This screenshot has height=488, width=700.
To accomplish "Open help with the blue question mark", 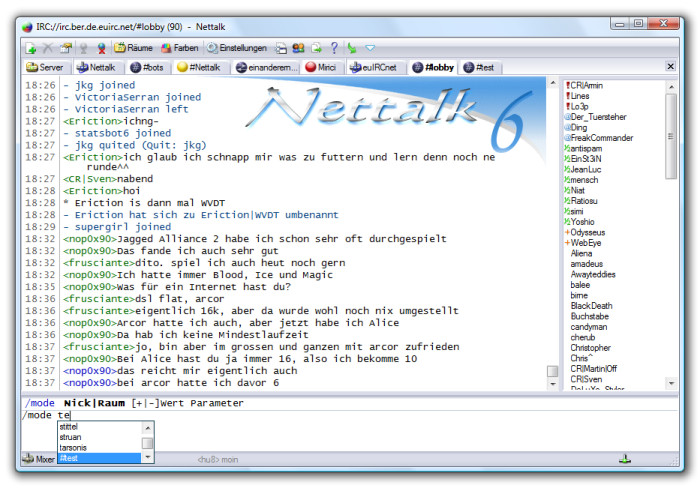I will (x=334, y=48).
